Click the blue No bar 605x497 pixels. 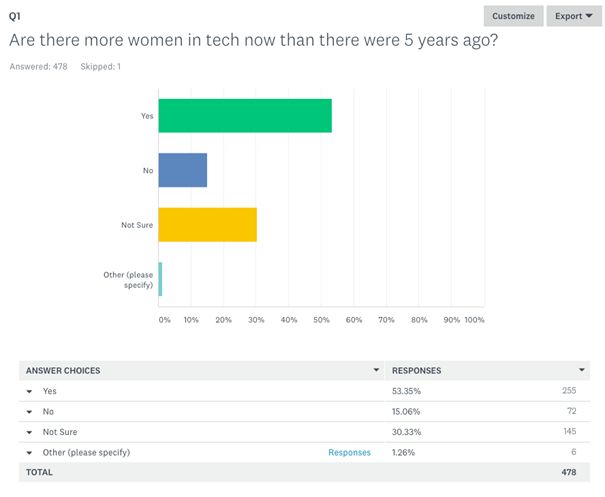183,170
